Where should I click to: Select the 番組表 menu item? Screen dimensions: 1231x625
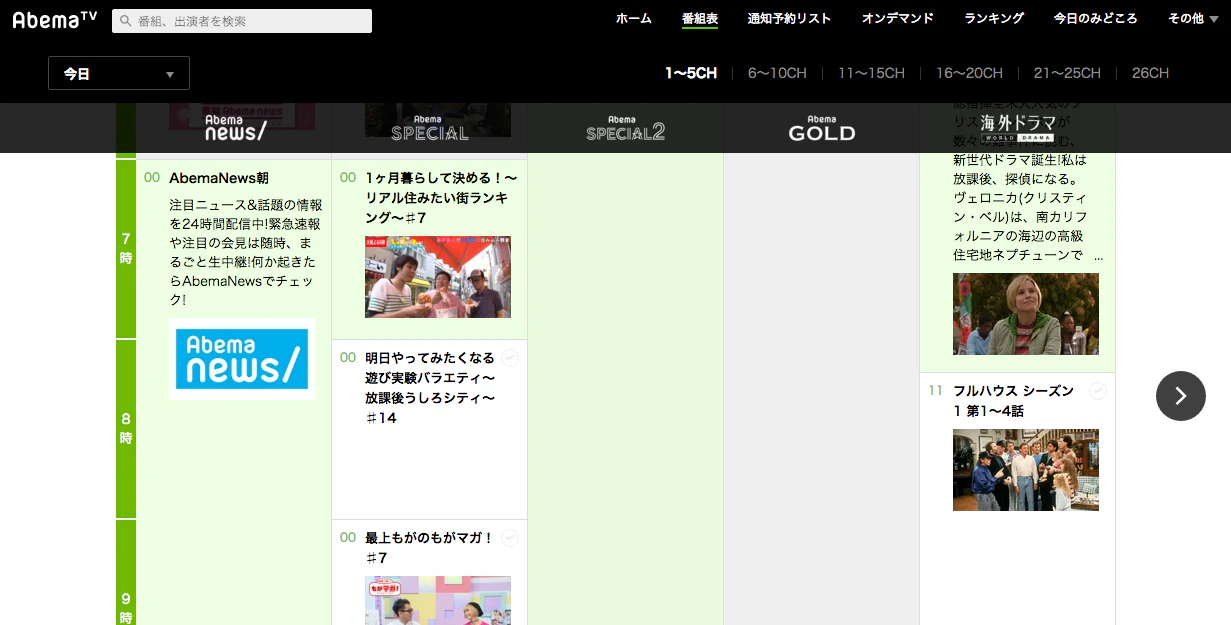tap(700, 18)
